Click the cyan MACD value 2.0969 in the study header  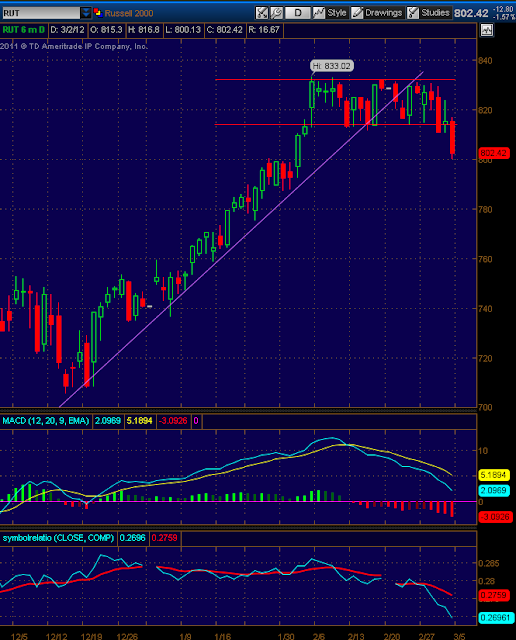pyautogui.click(x=108, y=421)
